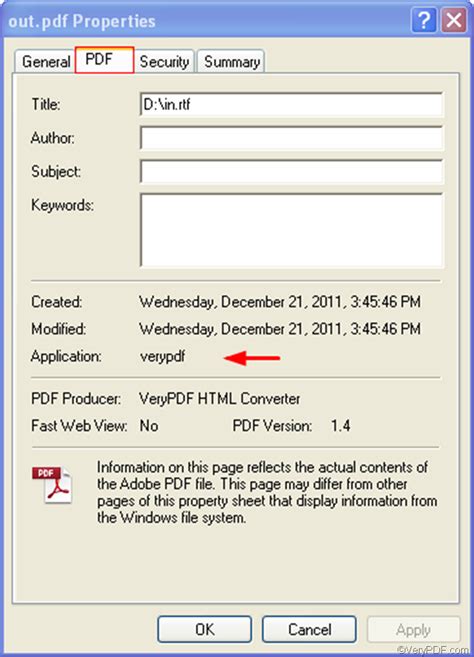The width and height of the screenshot is (474, 657).
Task: Click the Cancel button
Action: click(309, 629)
